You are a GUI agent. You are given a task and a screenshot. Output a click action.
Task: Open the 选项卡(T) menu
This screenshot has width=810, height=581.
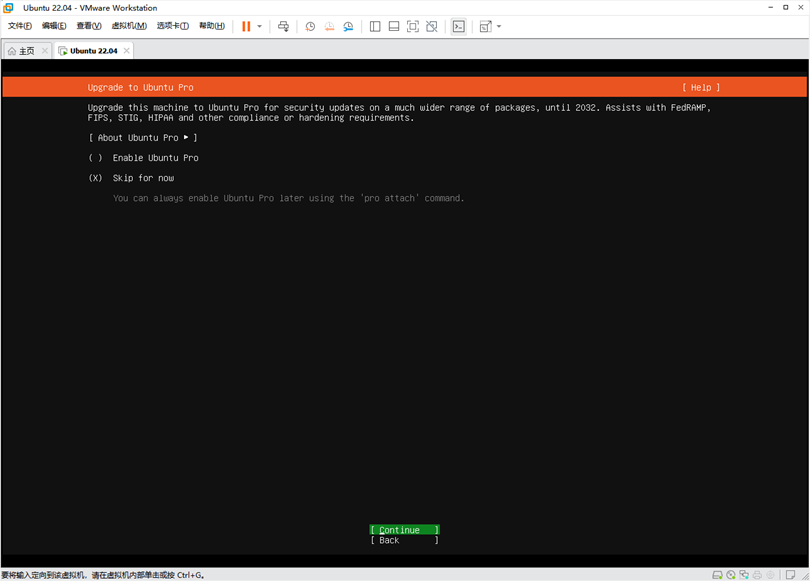pyautogui.click(x=173, y=26)
